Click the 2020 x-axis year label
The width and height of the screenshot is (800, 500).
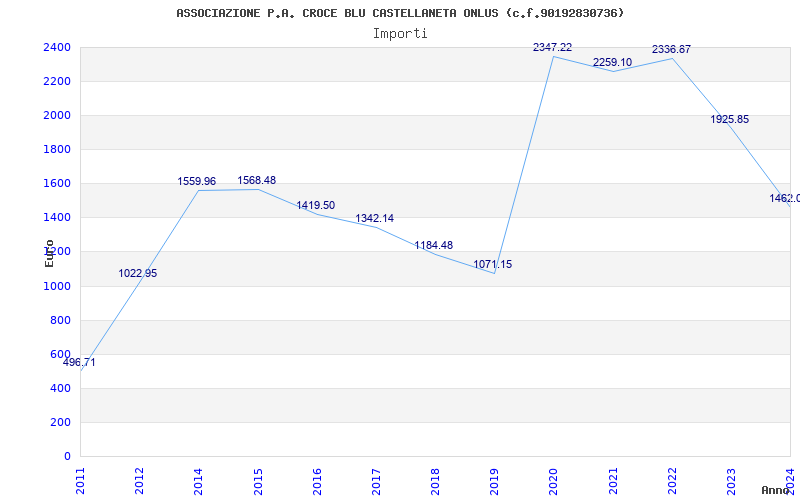point(554,481)
